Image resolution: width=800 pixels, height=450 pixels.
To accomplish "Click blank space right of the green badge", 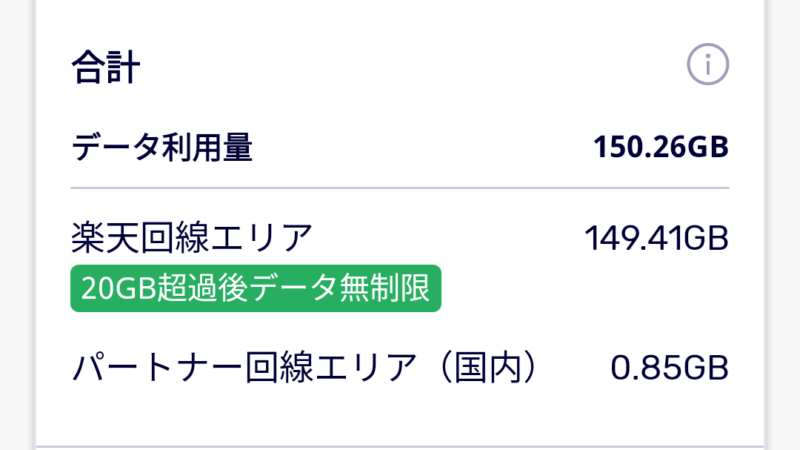I will (585, 288).
